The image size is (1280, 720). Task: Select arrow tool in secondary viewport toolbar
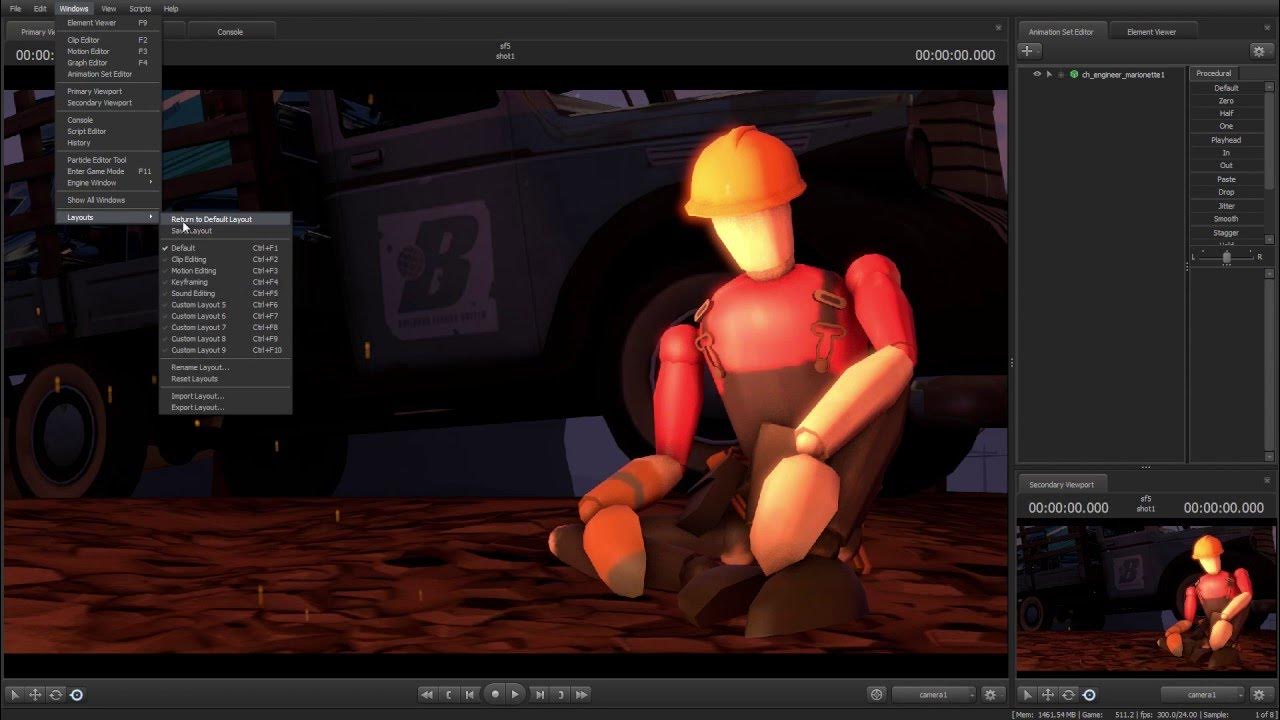tap(1027, 694)
